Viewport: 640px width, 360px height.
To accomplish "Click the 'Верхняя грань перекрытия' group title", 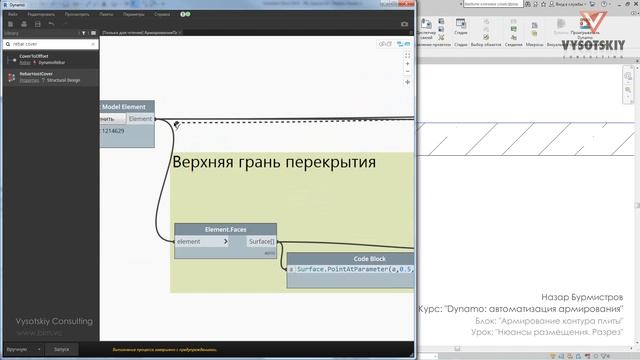I will pos(274,162).
